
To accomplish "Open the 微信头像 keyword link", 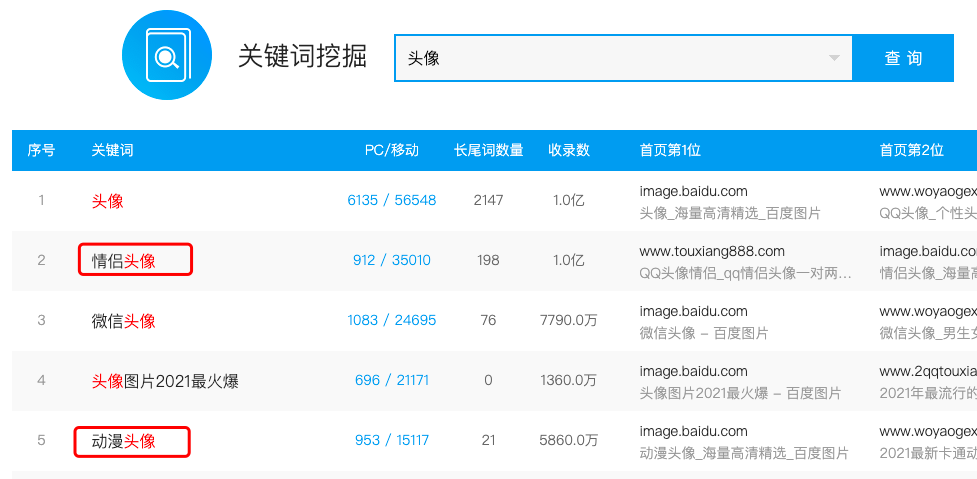I will point(124,321).
